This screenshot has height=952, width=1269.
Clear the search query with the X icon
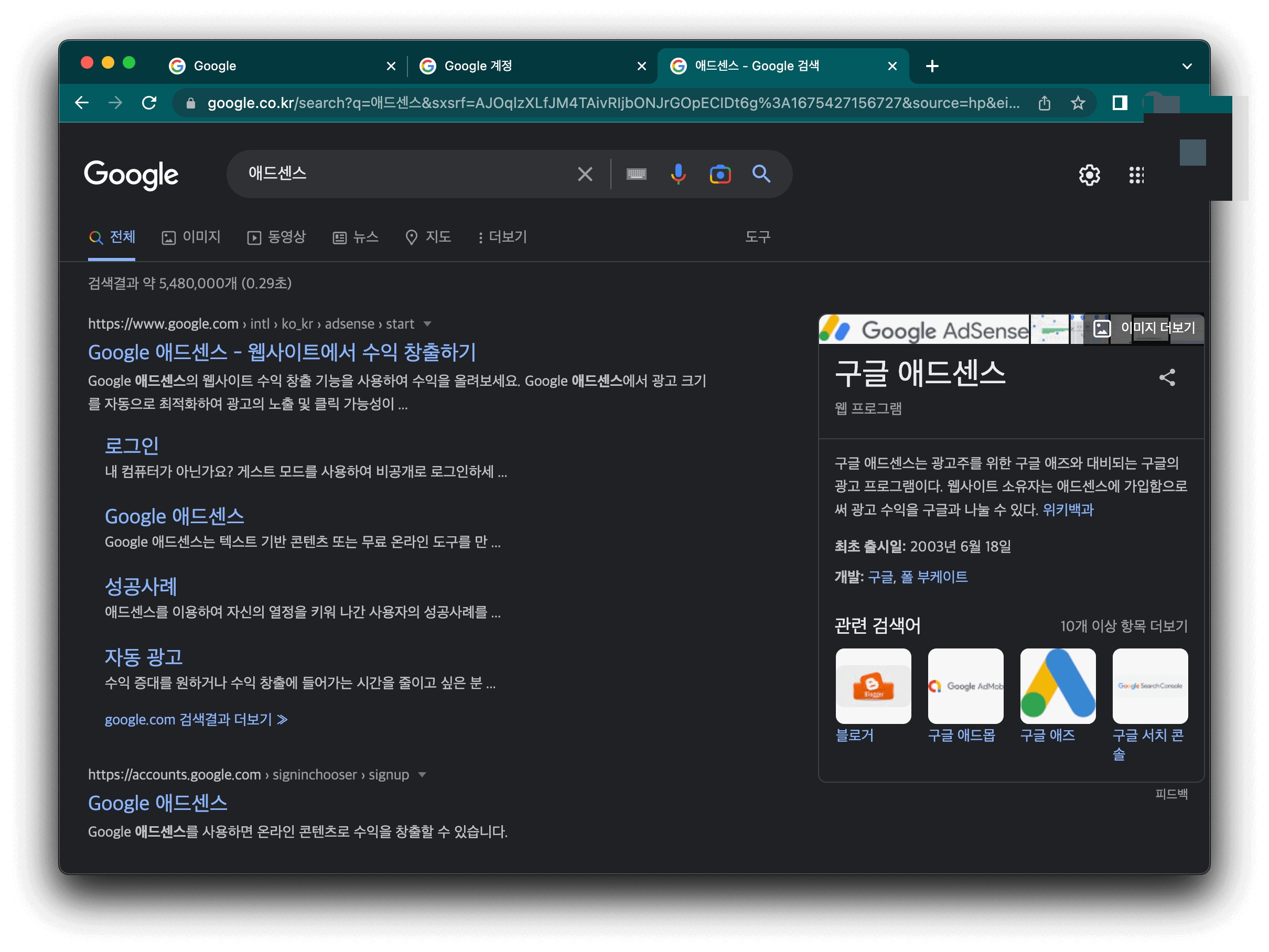585,174
